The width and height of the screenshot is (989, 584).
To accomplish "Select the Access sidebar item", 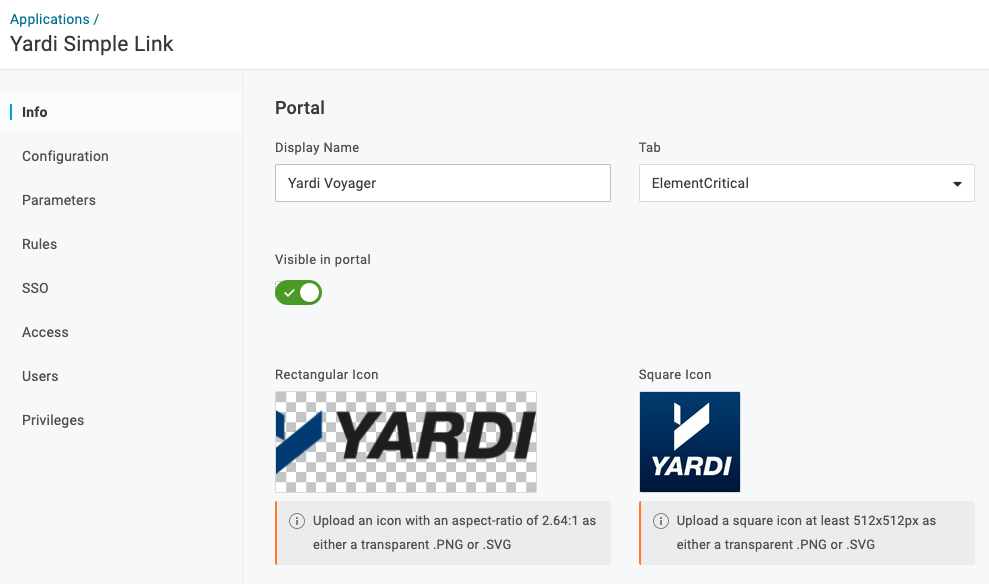I will (45, 332).
